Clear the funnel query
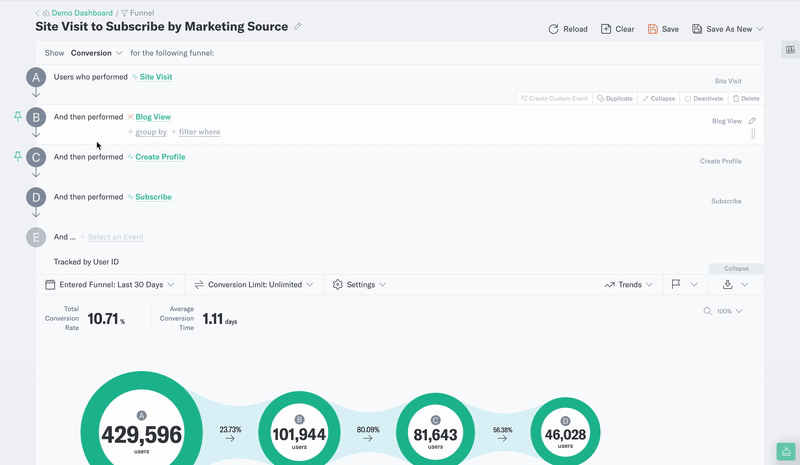800x465 pixels. click(617, 29)
